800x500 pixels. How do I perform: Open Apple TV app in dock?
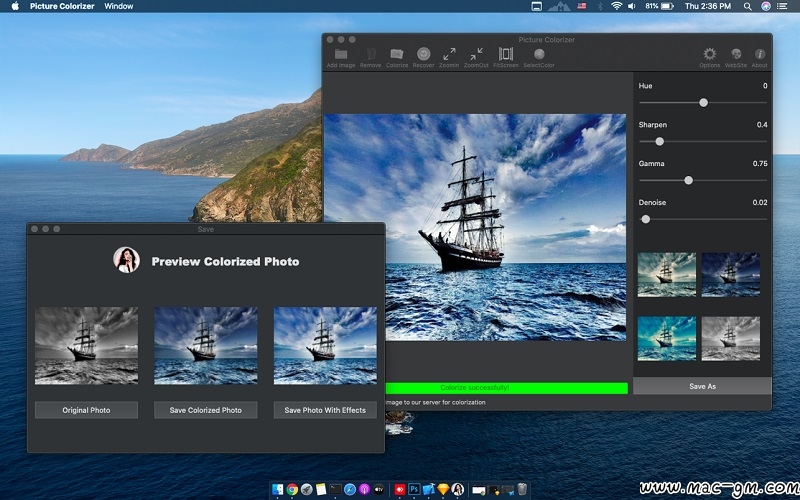(379, 489)
